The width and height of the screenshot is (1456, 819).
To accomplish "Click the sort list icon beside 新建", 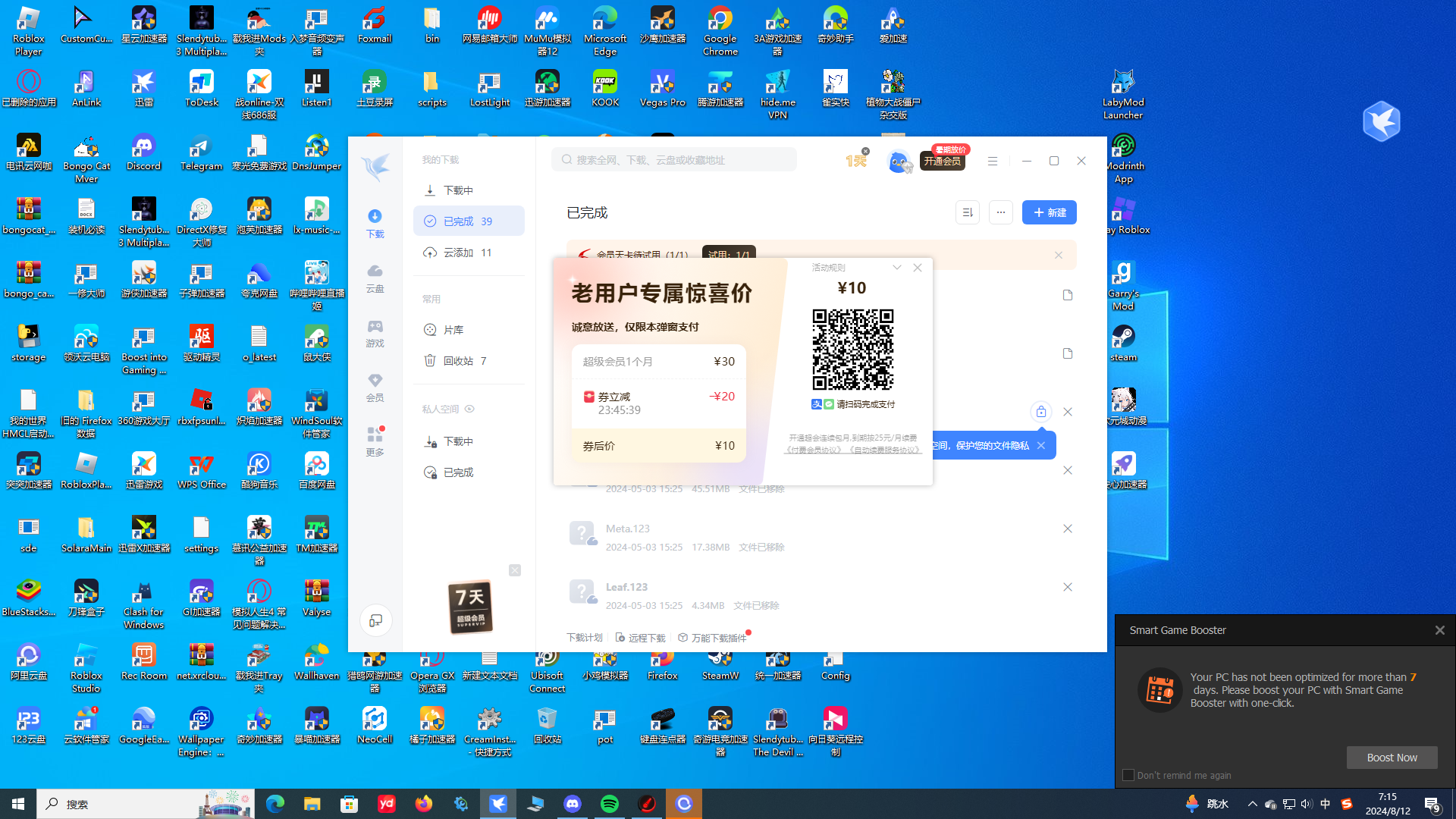I will click(x=968, y=213).
